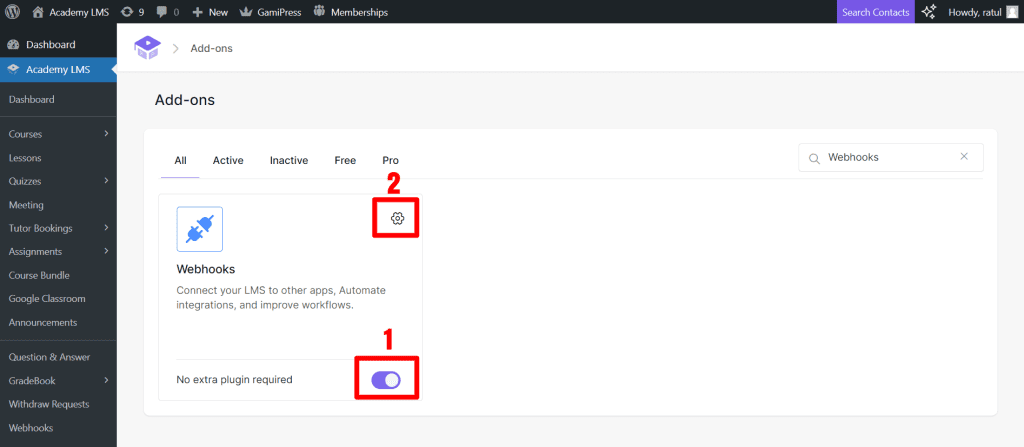Expand the GradeBook submenu chevron
This screenshot has height=447, width=1024.
(x=106, y=380)
